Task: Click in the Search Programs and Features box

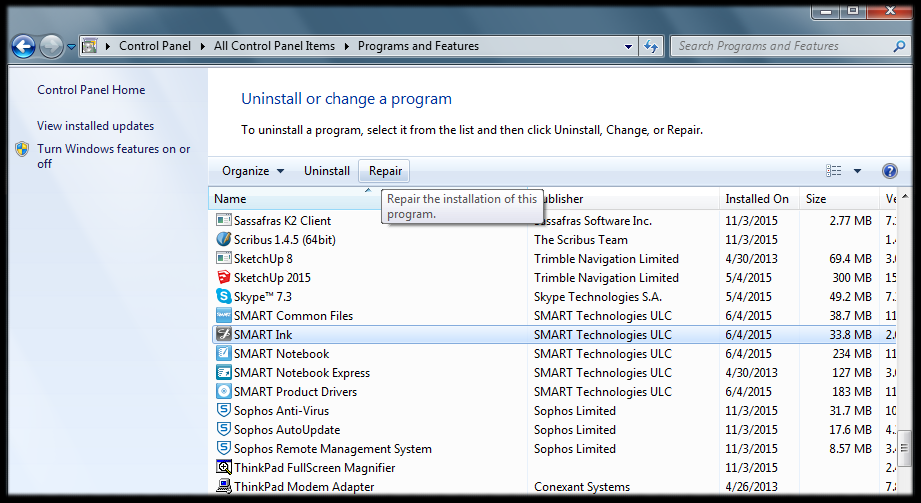Action: (x=780, y=46)
